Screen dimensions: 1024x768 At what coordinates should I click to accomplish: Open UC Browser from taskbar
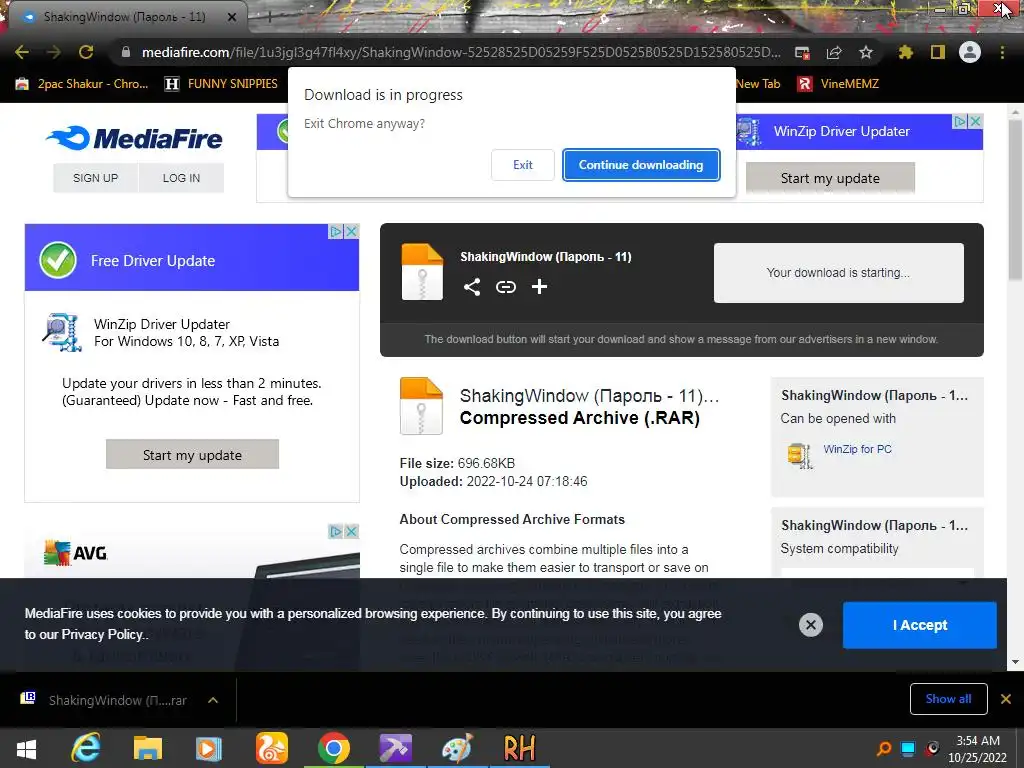point(271,748)
